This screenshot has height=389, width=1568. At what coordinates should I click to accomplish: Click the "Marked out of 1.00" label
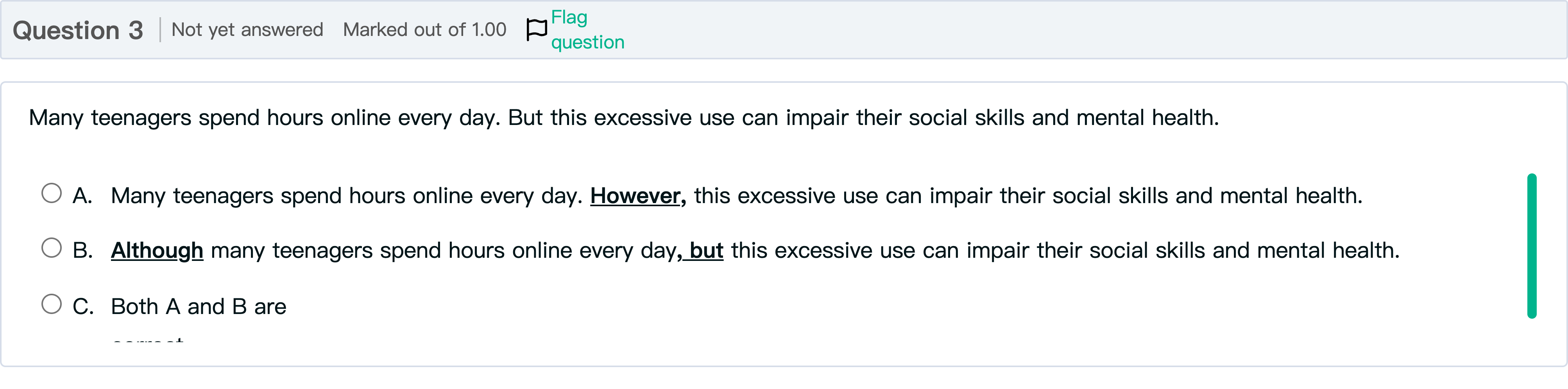pos(424,29)
